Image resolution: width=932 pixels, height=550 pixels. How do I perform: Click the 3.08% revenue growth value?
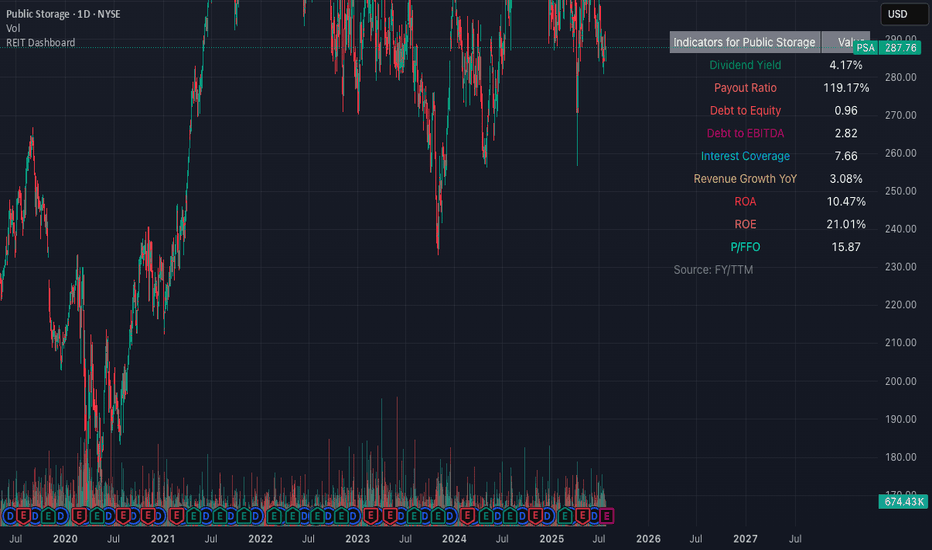[x=846, y=179]
